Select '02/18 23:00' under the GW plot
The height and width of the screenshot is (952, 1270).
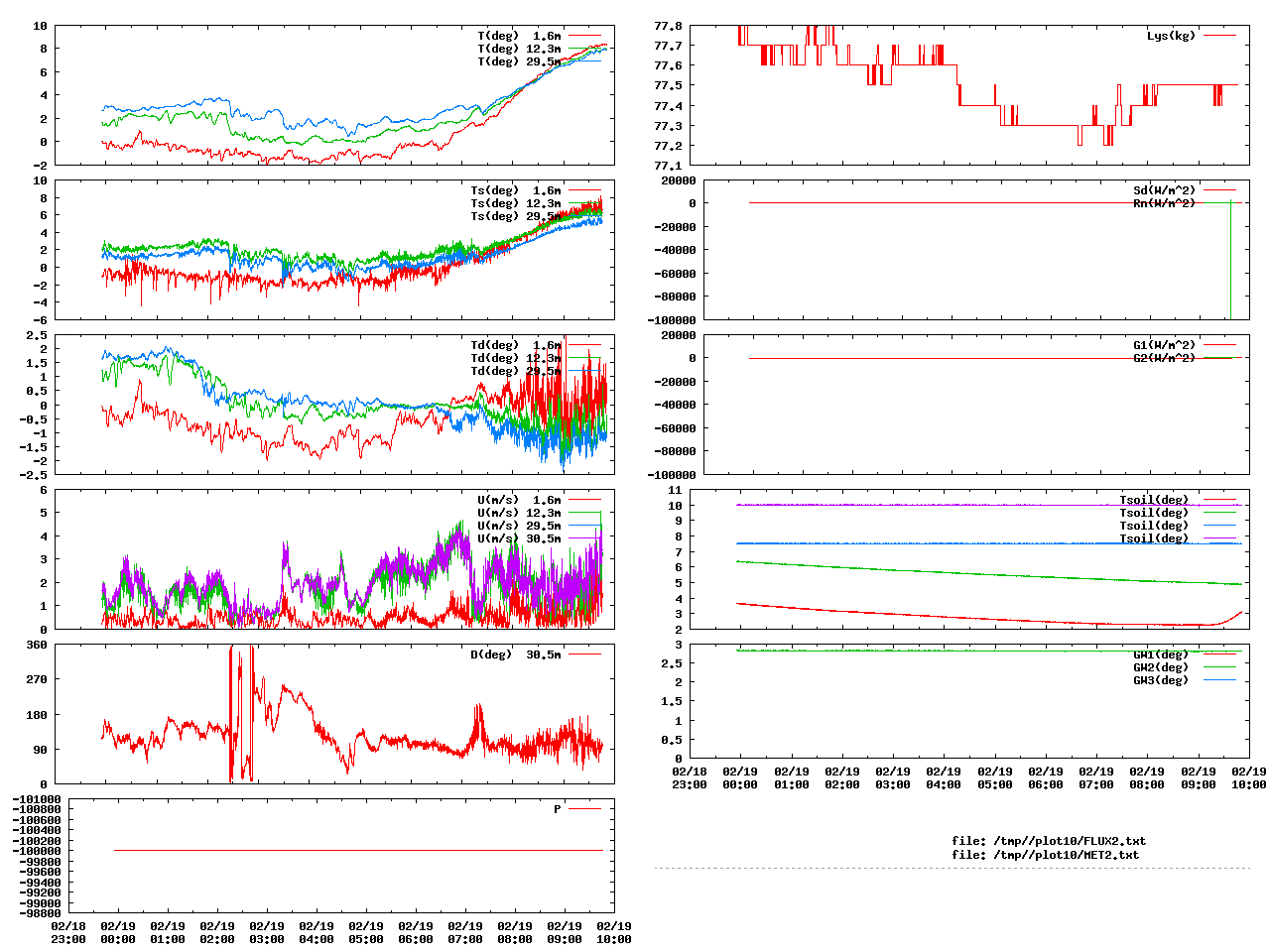[690, 777]
